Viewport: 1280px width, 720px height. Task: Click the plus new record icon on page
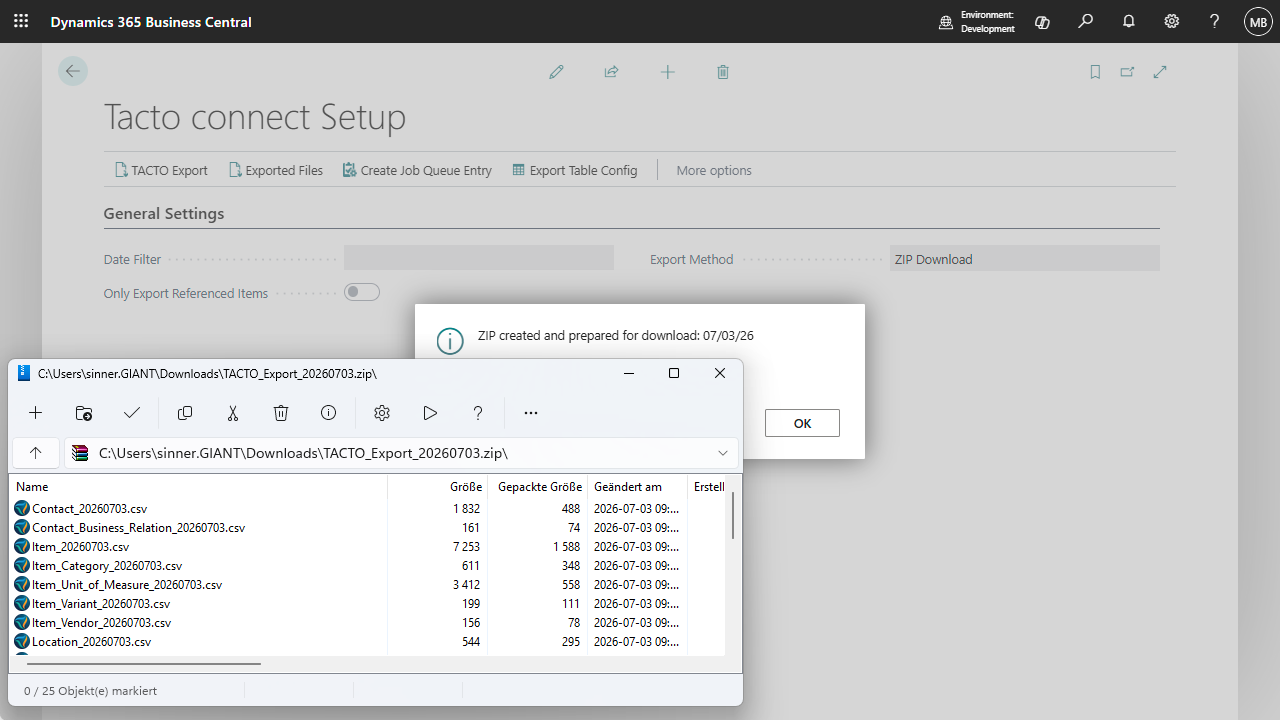[x=668, y=72]
